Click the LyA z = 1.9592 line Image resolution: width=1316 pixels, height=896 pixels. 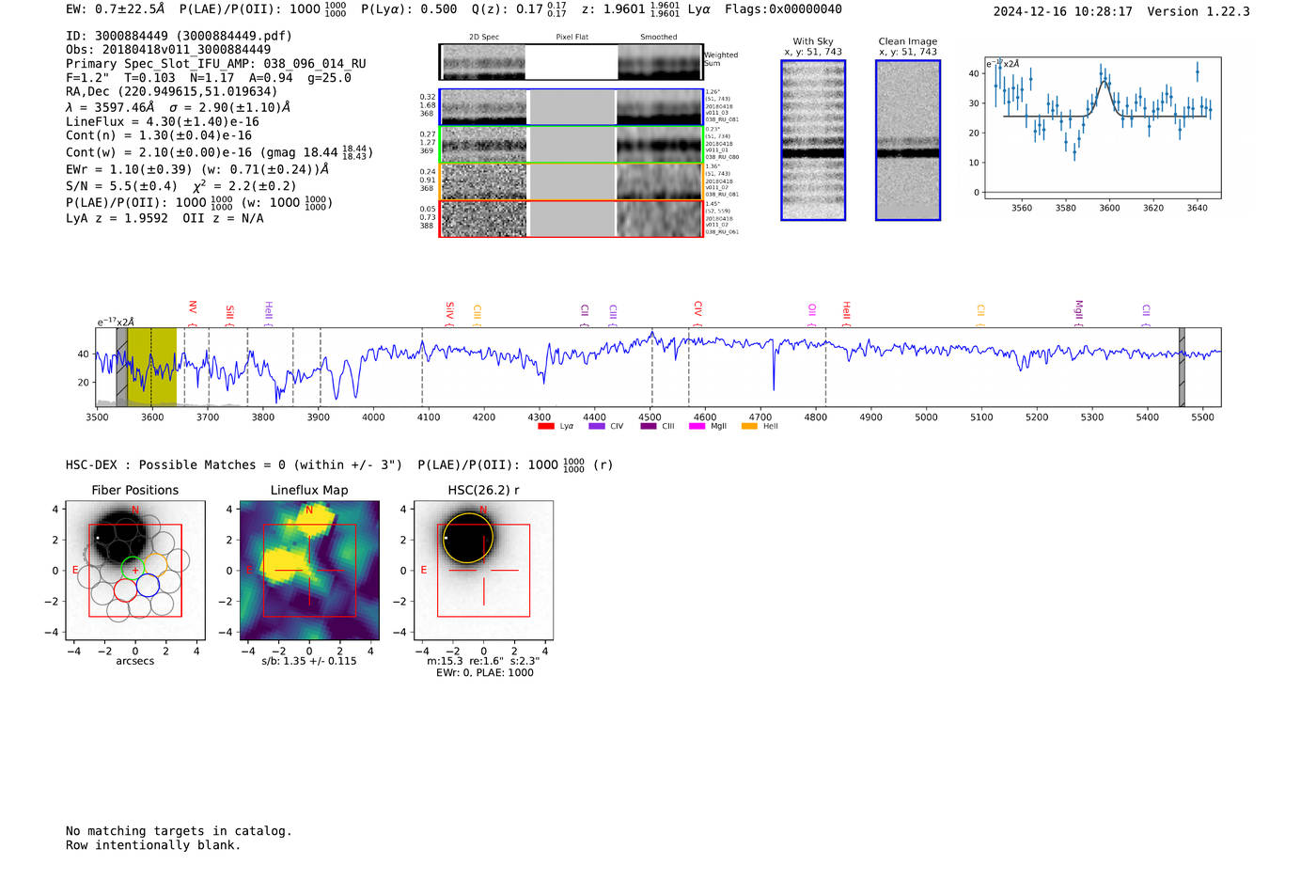(x=117, y=218)
